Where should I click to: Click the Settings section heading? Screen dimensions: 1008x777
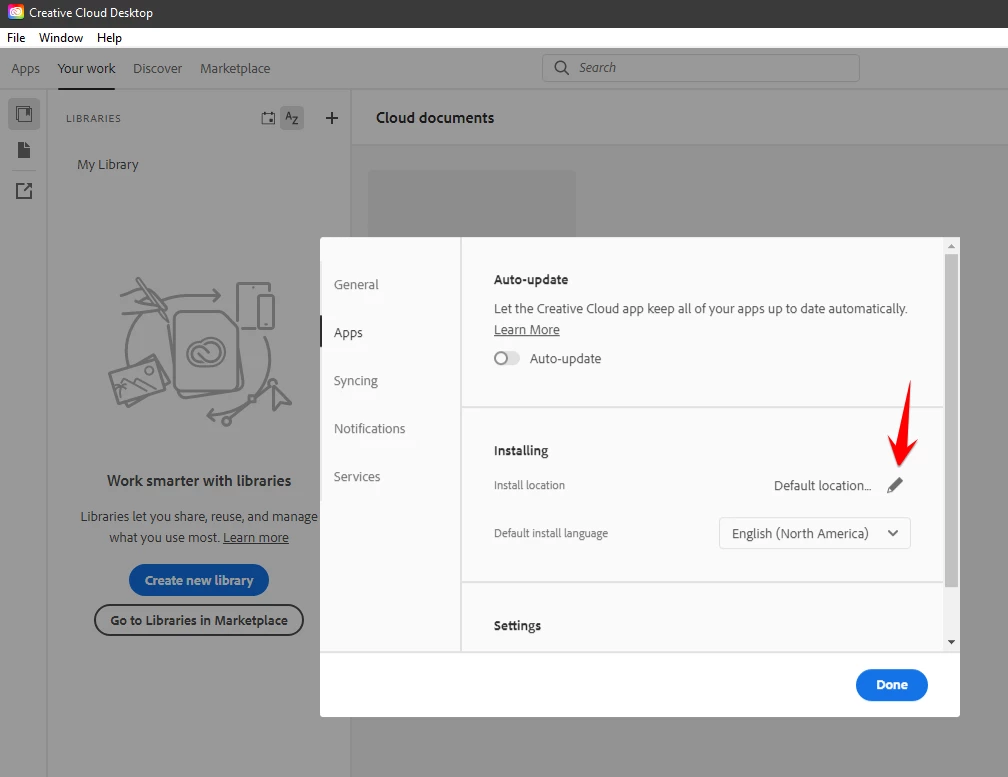518,626
